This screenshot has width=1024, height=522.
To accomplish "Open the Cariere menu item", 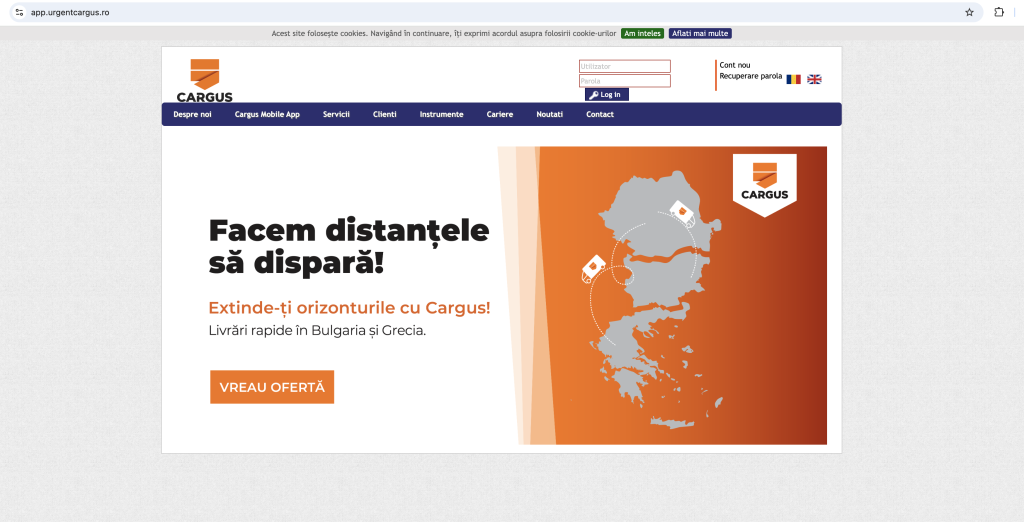I will coord(500,114).
